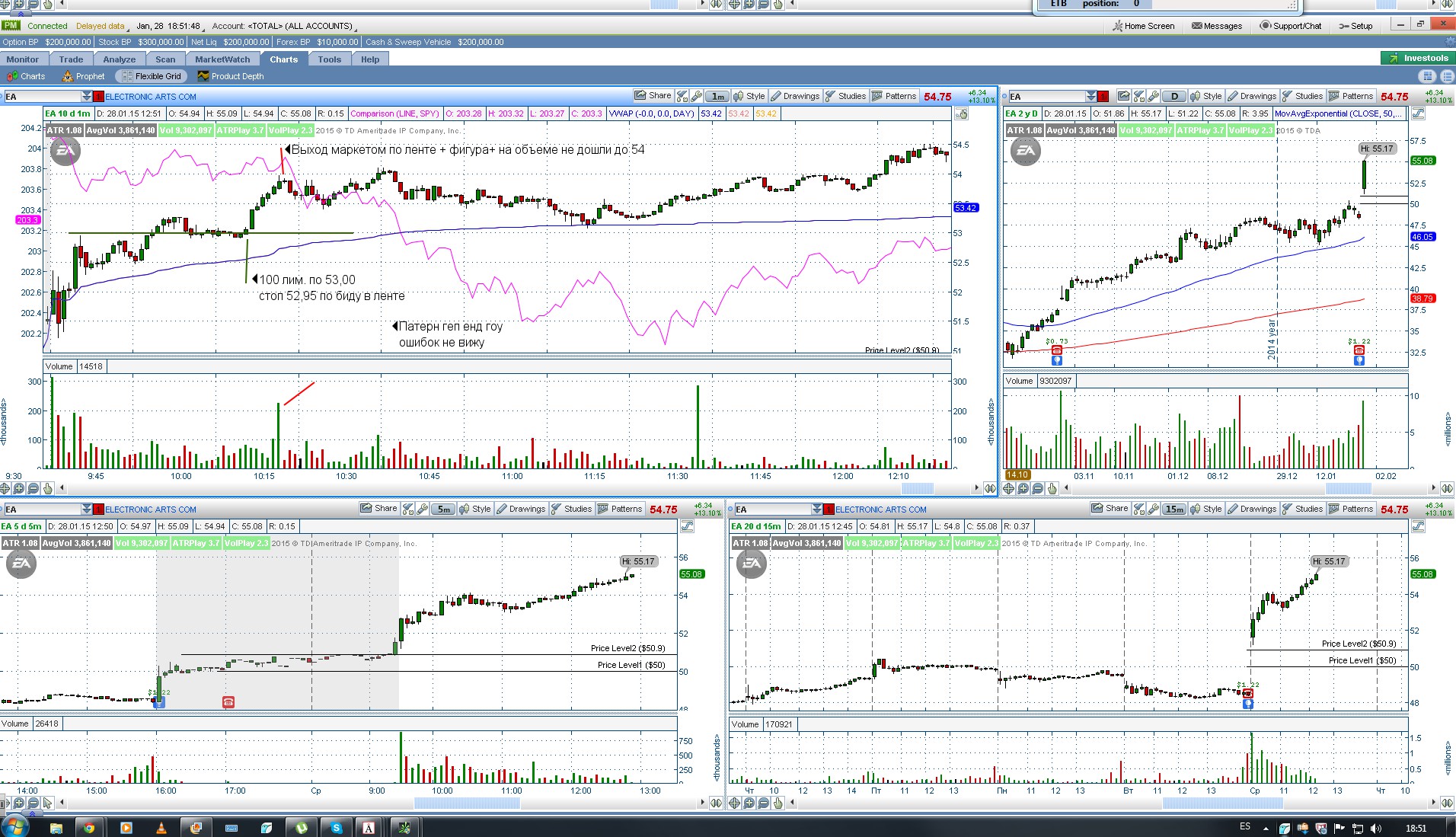Expand symbol dropdown arrow in top-left chart
The width and height of the screenshot is (1456, 837).
(87, 96)
